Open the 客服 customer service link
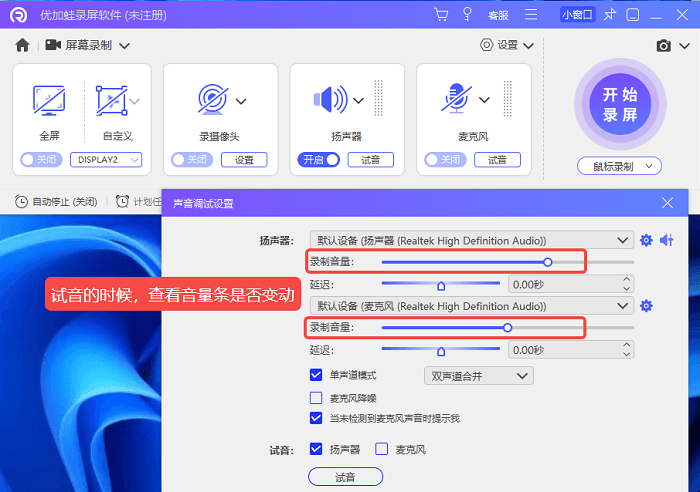700x492 pixels. coord(498,15)
